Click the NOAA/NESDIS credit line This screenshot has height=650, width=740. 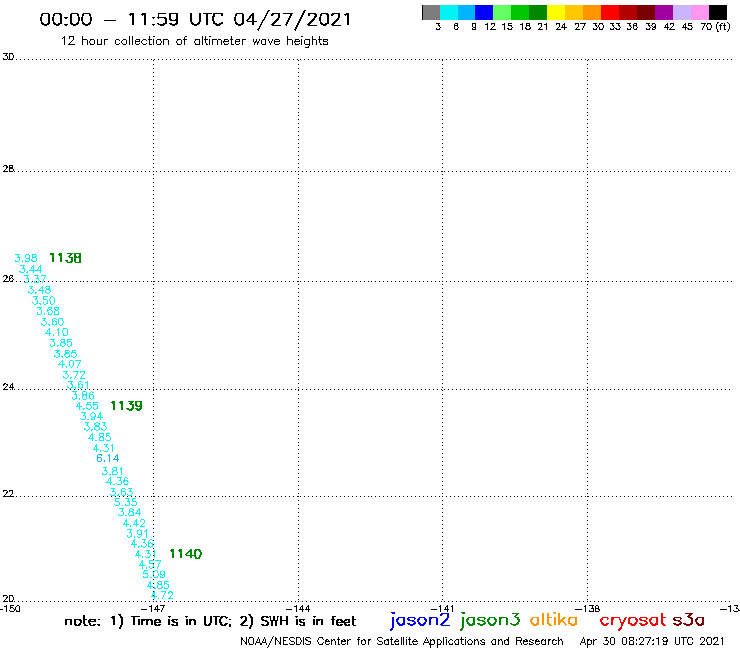click(x=402, y=642)
